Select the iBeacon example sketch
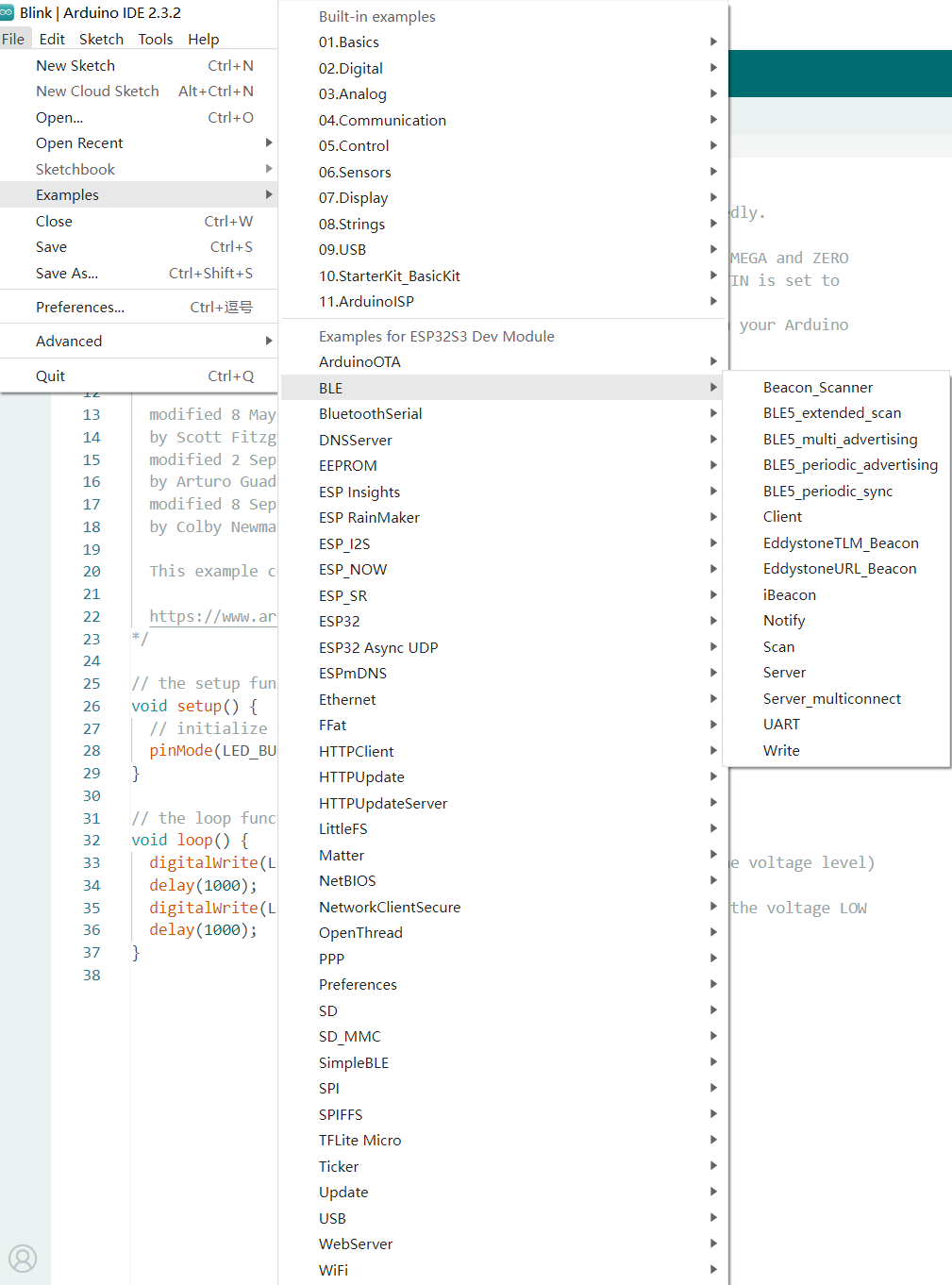The width and height of the screenshot is (952, 1285). [x=789, y=595]
